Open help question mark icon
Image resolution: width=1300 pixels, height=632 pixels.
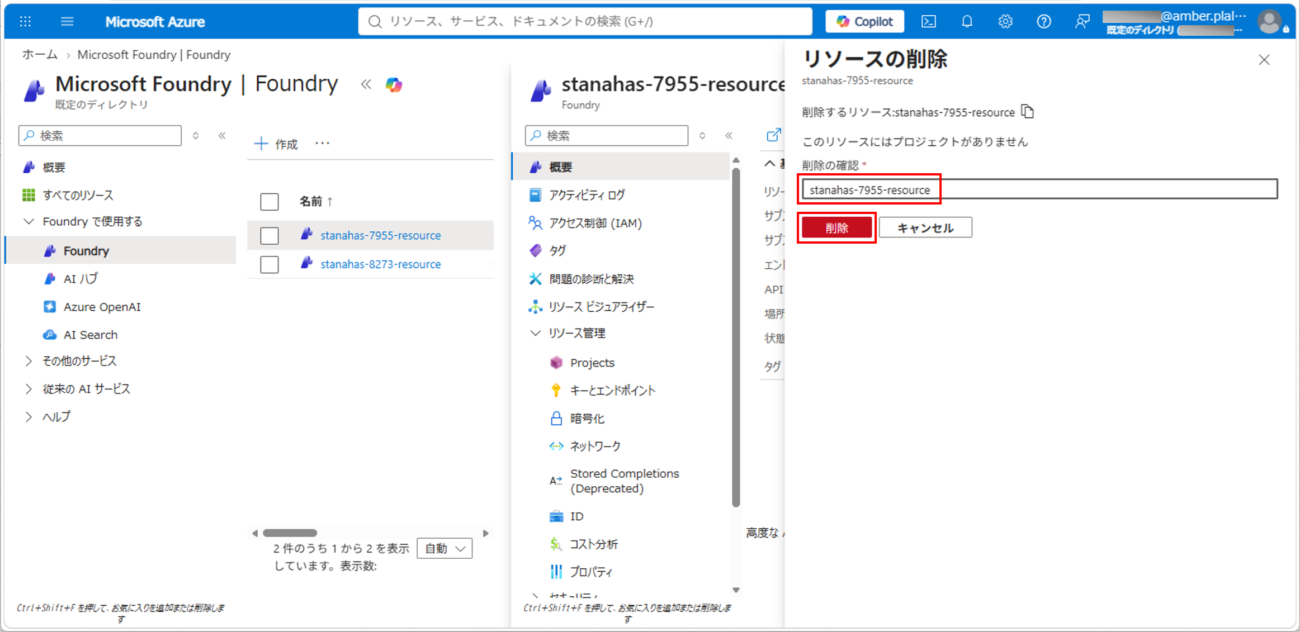point(1044,21)
